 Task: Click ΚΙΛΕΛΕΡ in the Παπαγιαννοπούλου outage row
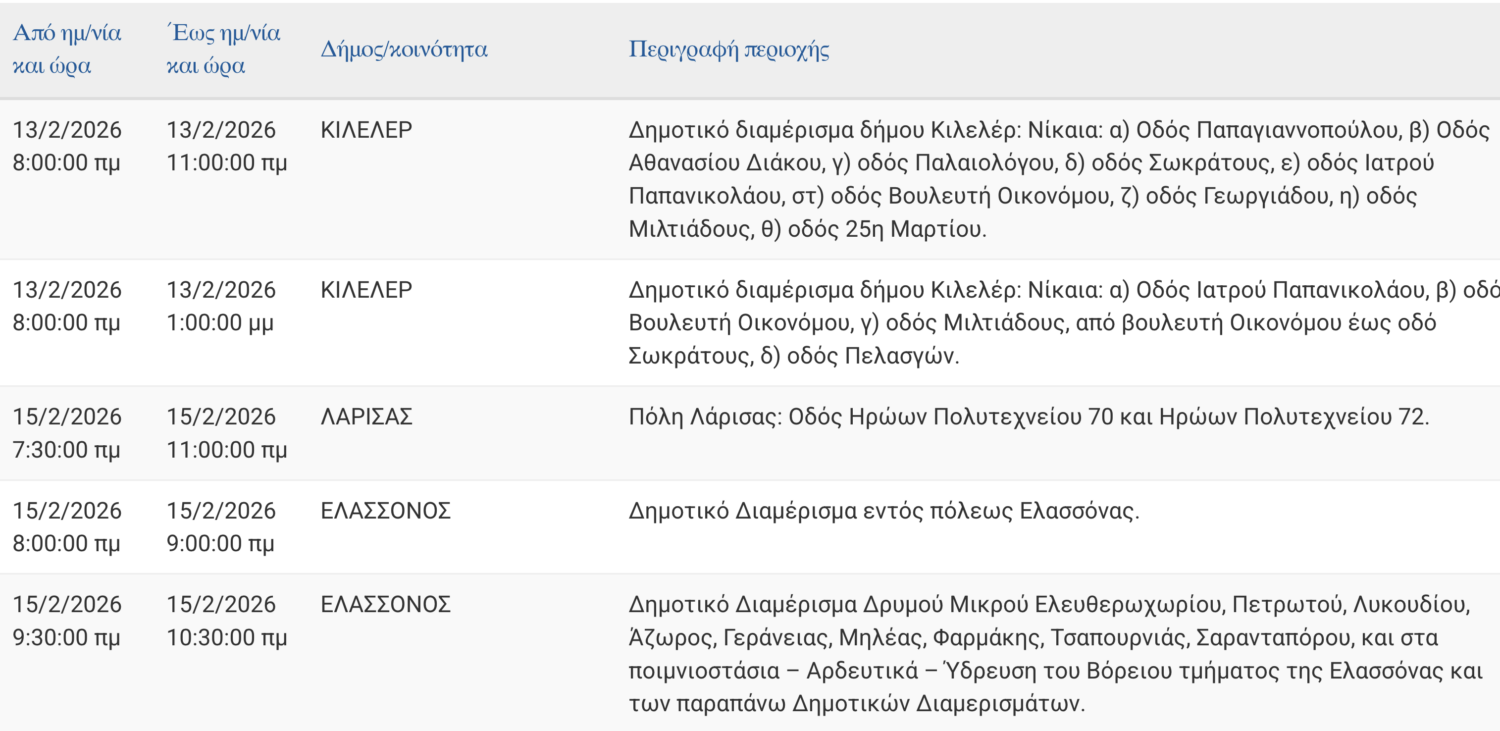tap(367, 130)
